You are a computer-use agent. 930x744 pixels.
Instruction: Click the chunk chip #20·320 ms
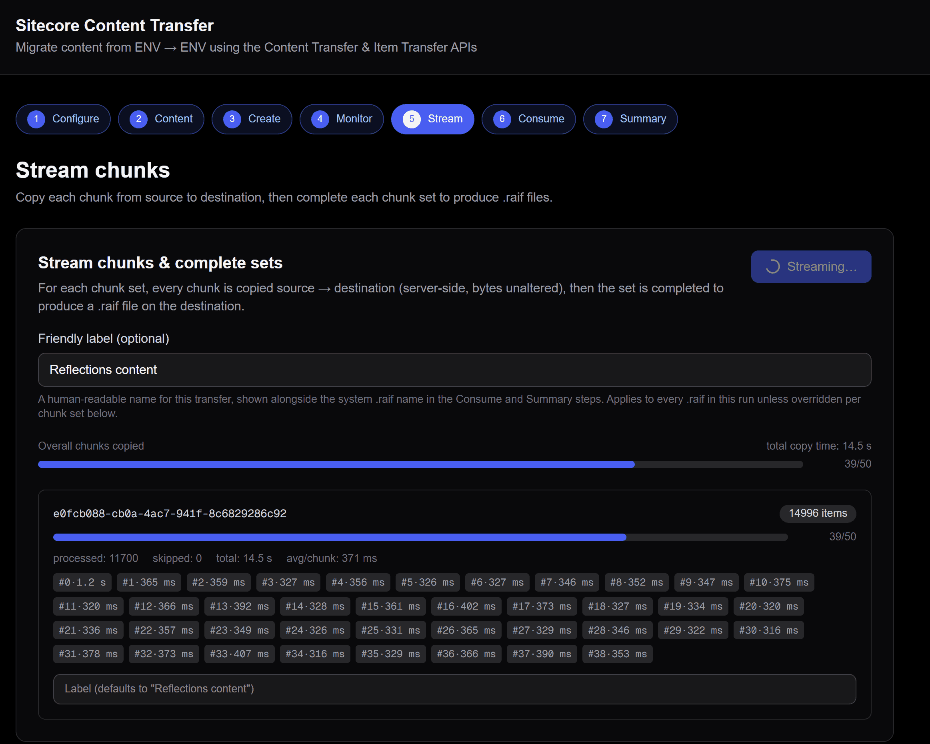click(769, 606)
